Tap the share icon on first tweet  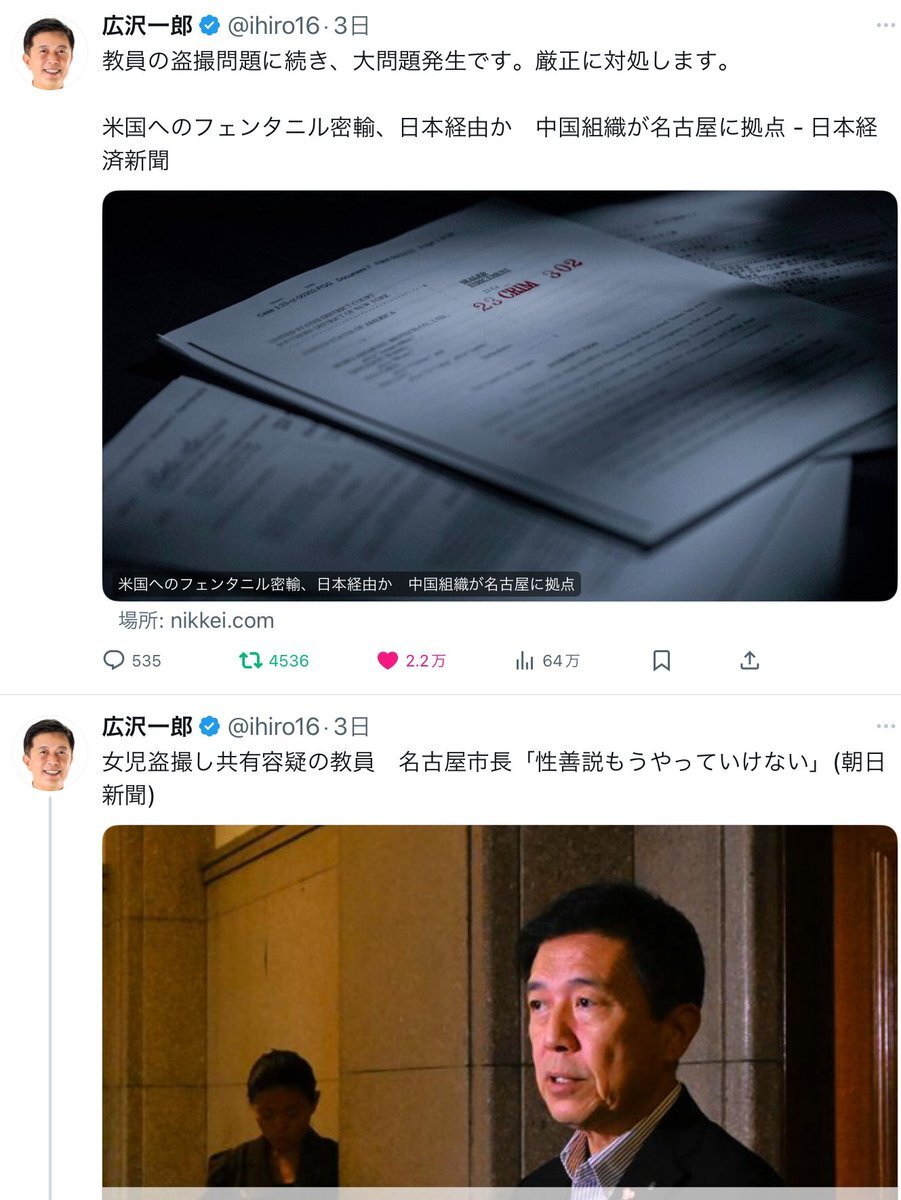(750, 660)
